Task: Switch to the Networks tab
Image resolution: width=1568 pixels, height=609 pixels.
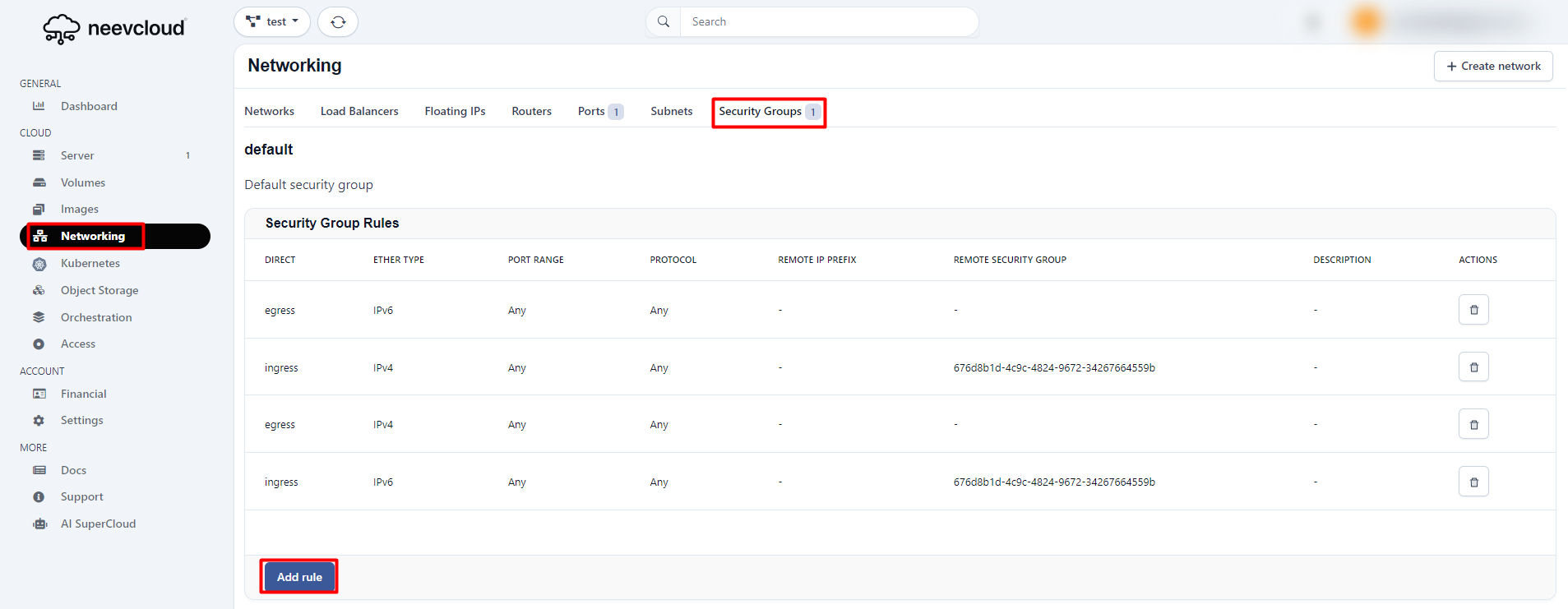Action: click(x=269, y=111)
